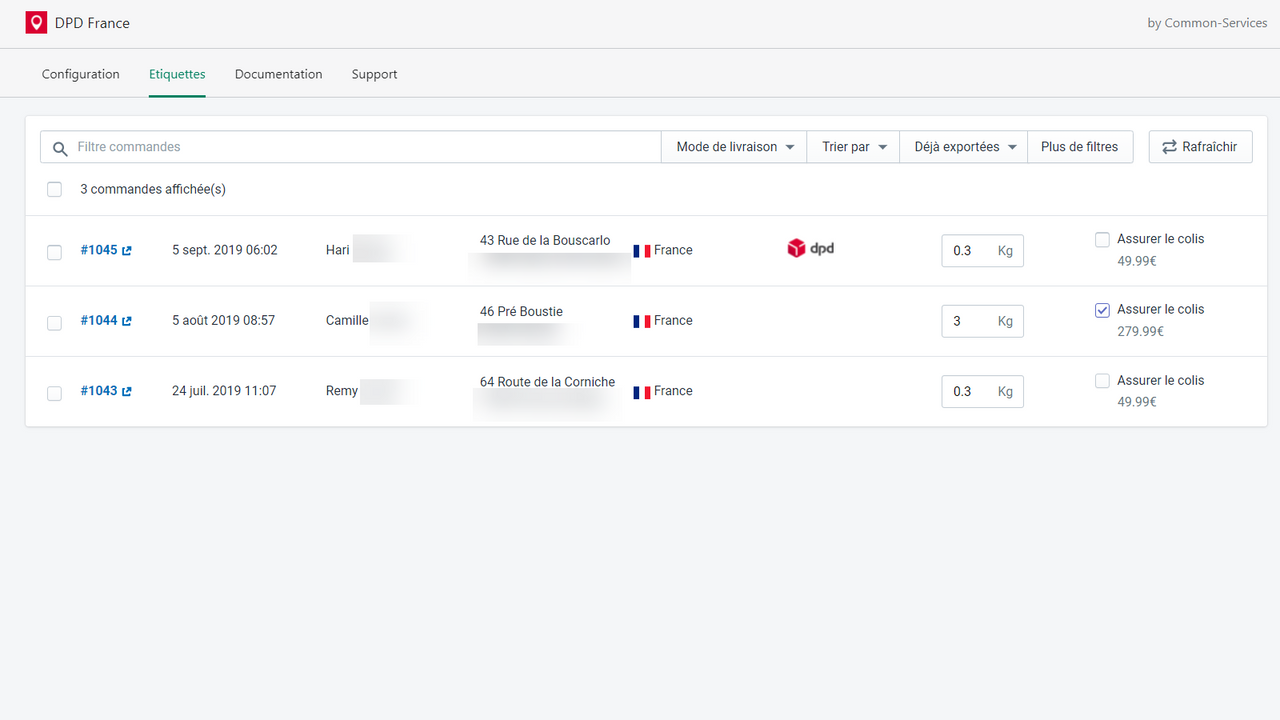Open the Documentation tab
Screen dimensions: 1280x720
[278, 73]
